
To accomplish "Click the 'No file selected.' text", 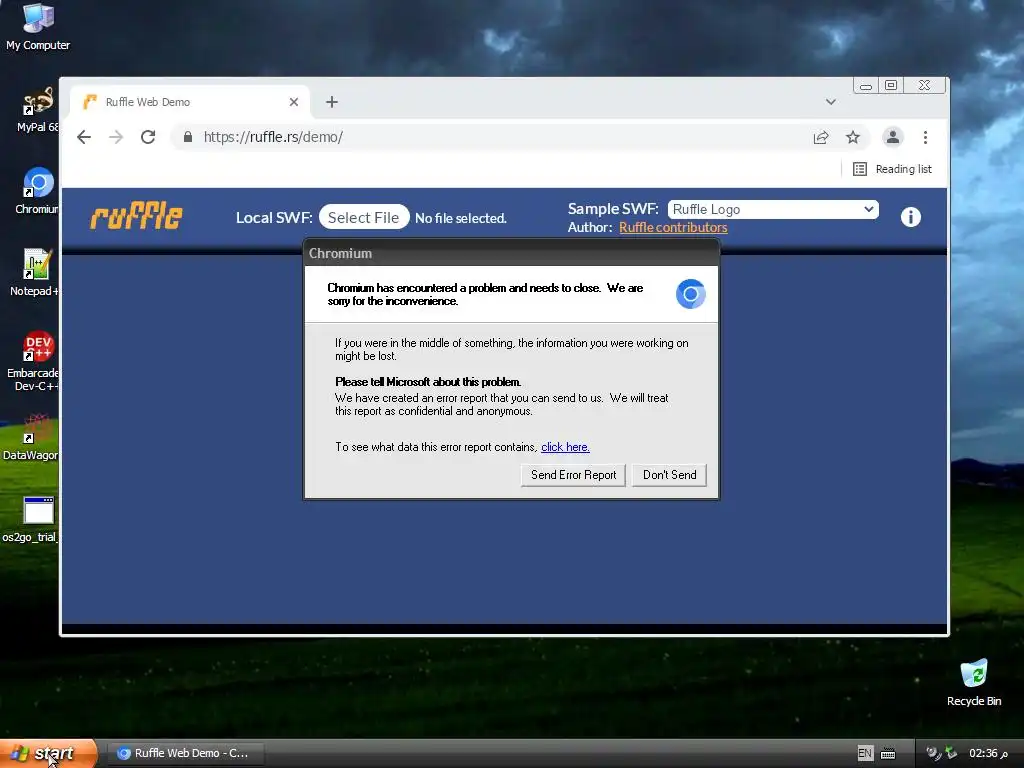I will (x=461, y=218).
